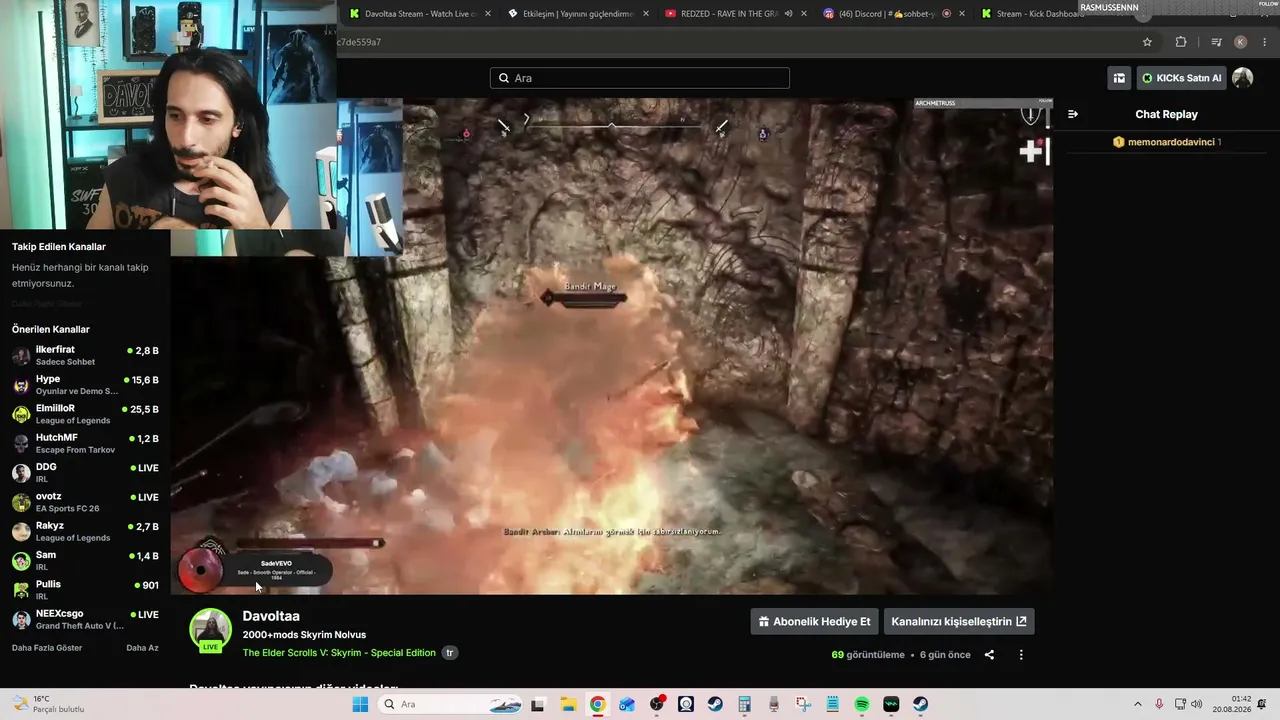Open File Explorer from the taskbar
Viewport: 1280px width, 720px height.
[x=568, y=704]
